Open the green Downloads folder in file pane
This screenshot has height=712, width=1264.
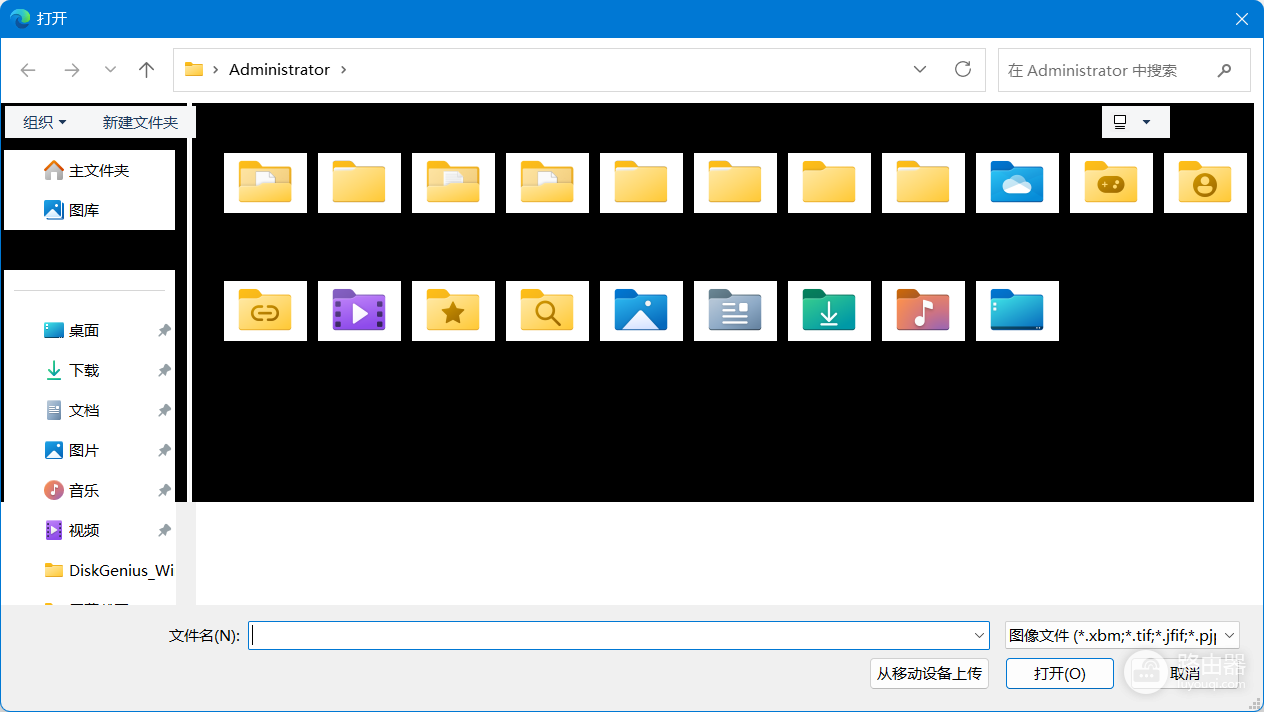pos(829,311)
